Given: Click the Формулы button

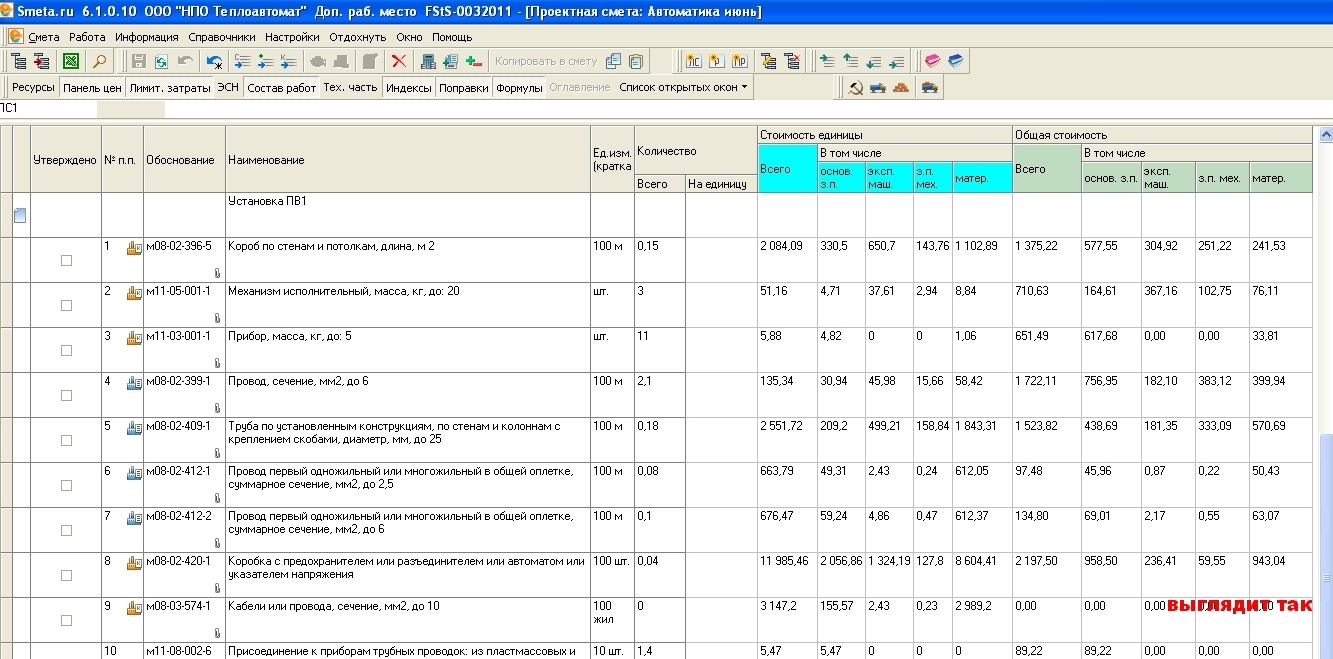Looking at the screenshot, I should (519, 88).
